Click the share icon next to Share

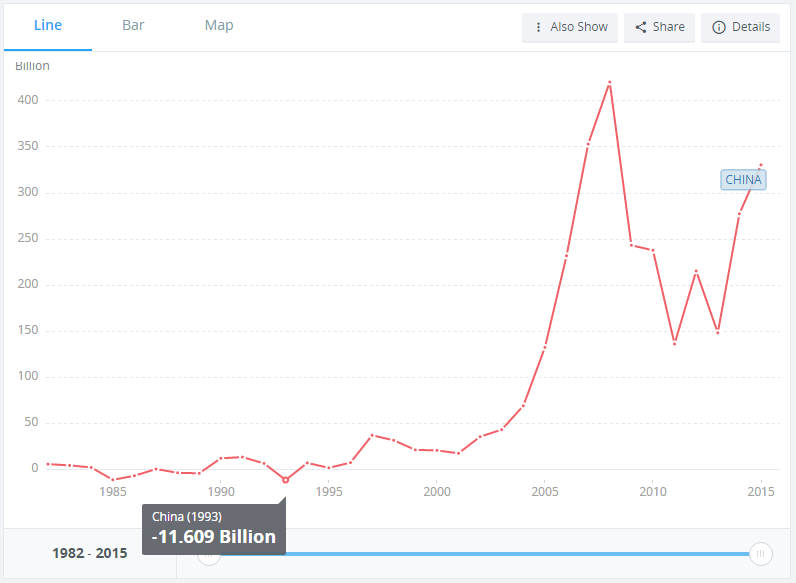point(641,27)
